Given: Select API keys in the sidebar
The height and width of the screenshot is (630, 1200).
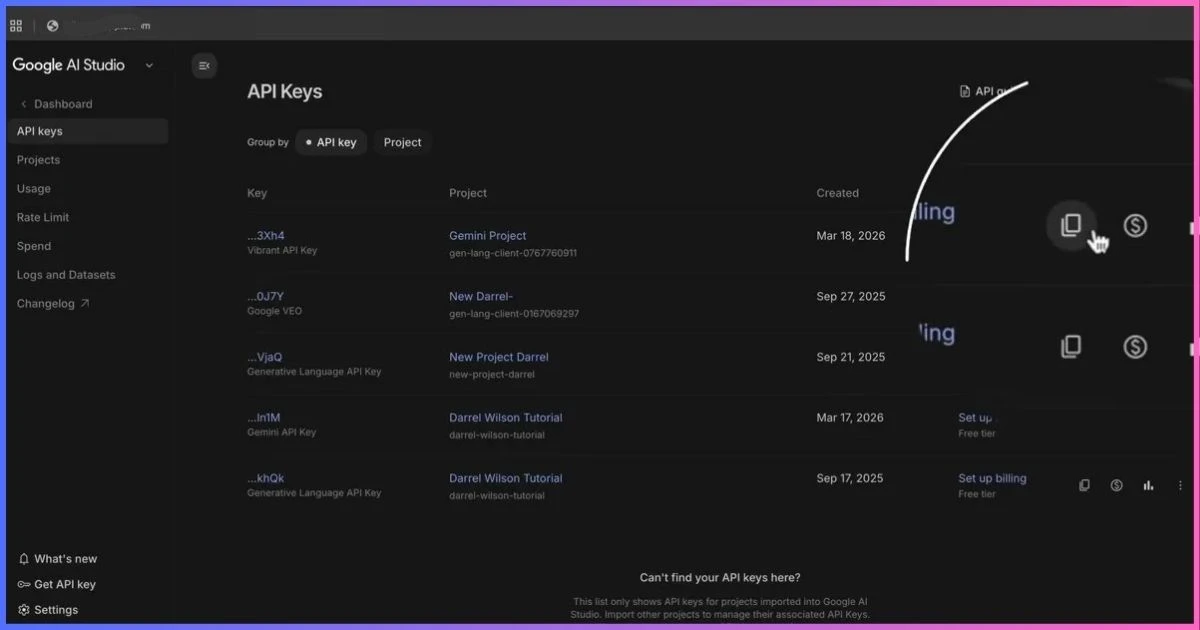Looking at the screenshot, I should pyautogui.click(x=88, y=131).
